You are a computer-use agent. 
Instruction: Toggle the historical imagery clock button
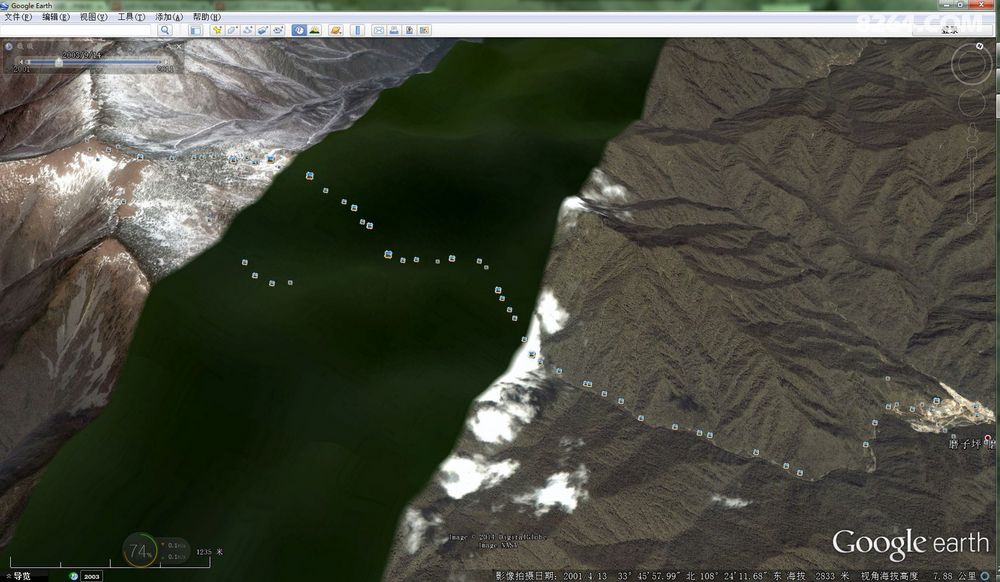click(x=298, y=30)
